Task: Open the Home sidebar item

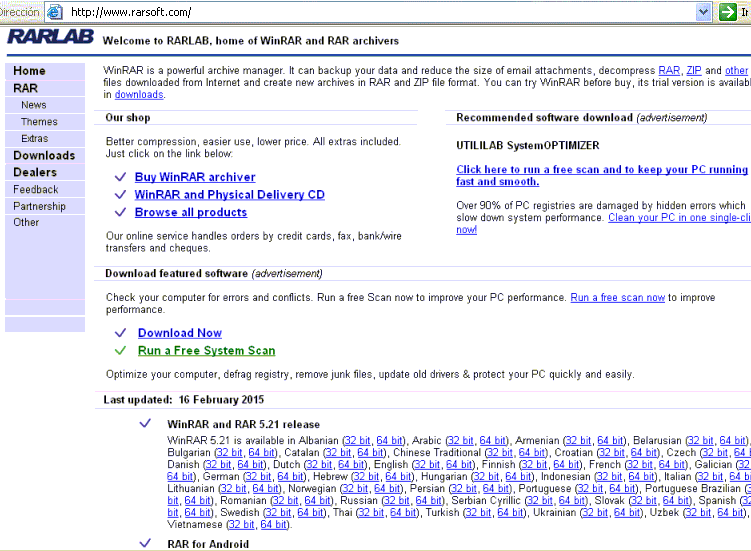Action: point(29,71)
